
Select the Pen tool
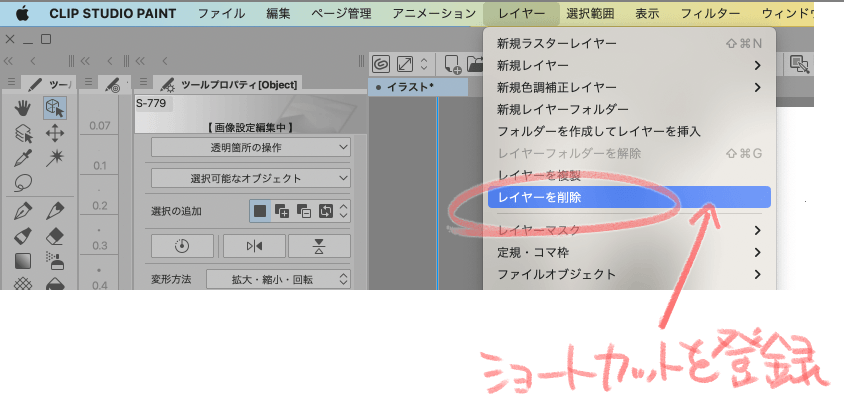point(23,211)
